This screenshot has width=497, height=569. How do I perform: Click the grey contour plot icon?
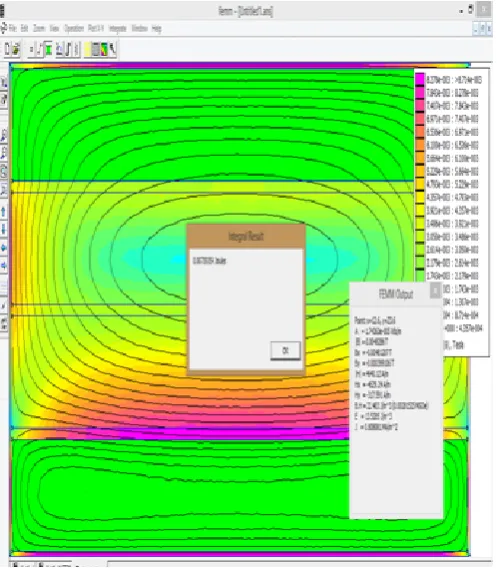(x=96, y=49)
